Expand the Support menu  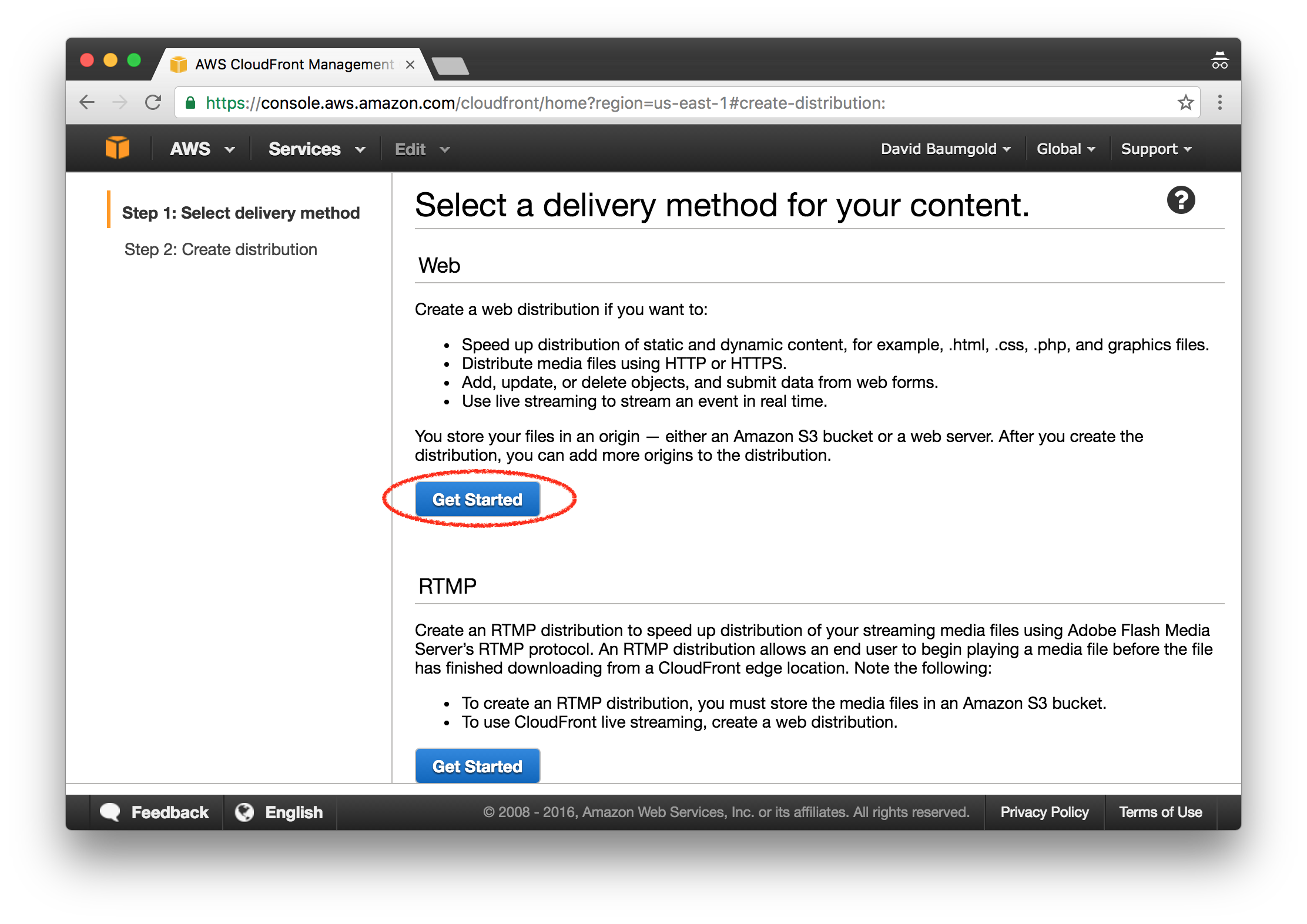coord(1156,149)
